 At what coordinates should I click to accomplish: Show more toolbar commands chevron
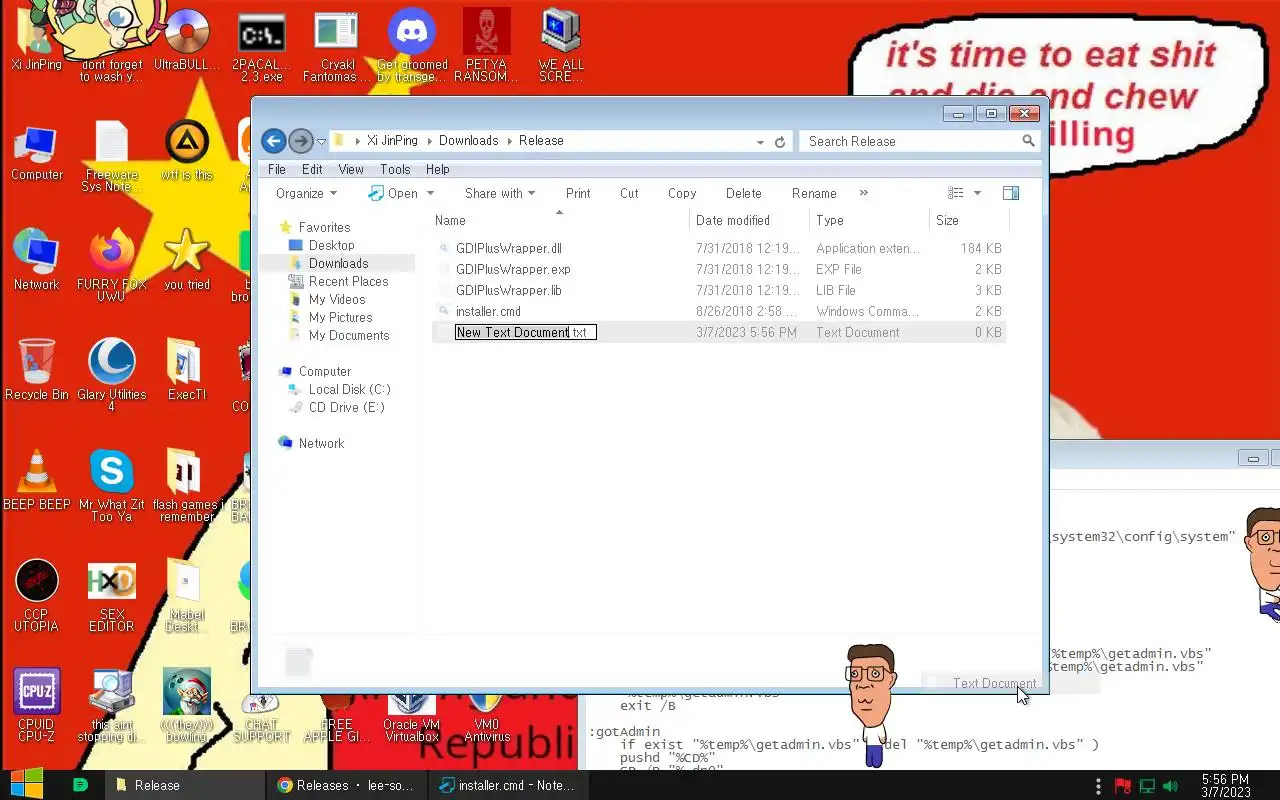pyautogui.click(x=864, y=193)
